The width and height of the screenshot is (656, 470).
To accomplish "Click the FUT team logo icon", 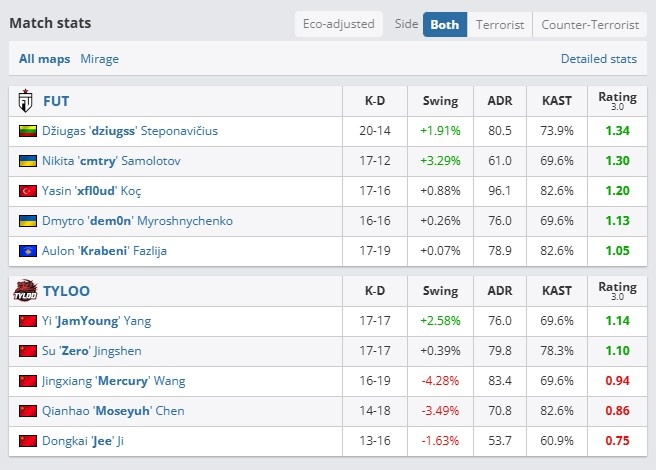I will 26,101.
